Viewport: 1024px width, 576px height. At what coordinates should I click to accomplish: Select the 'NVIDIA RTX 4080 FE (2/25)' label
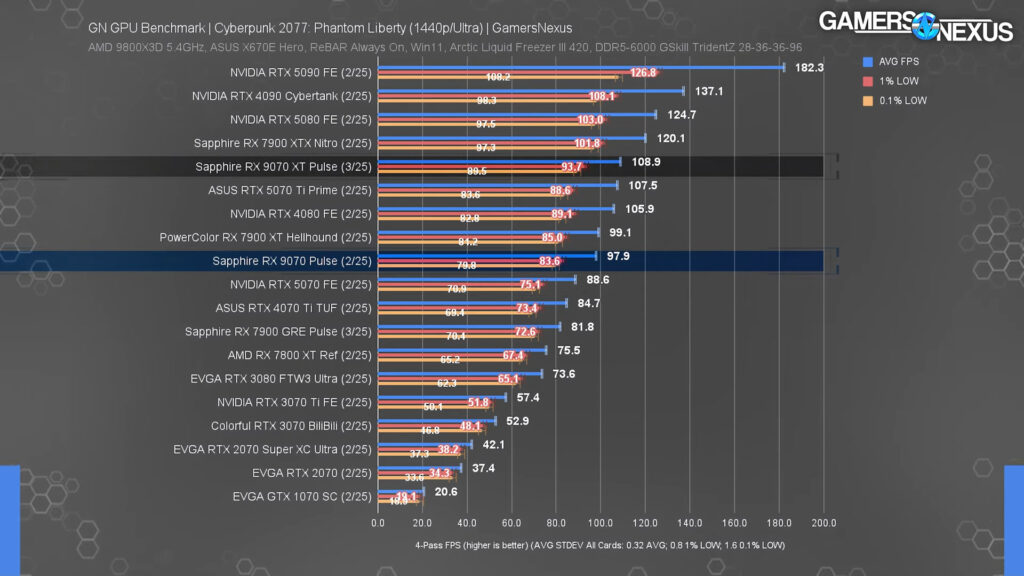tap(300, 214)
